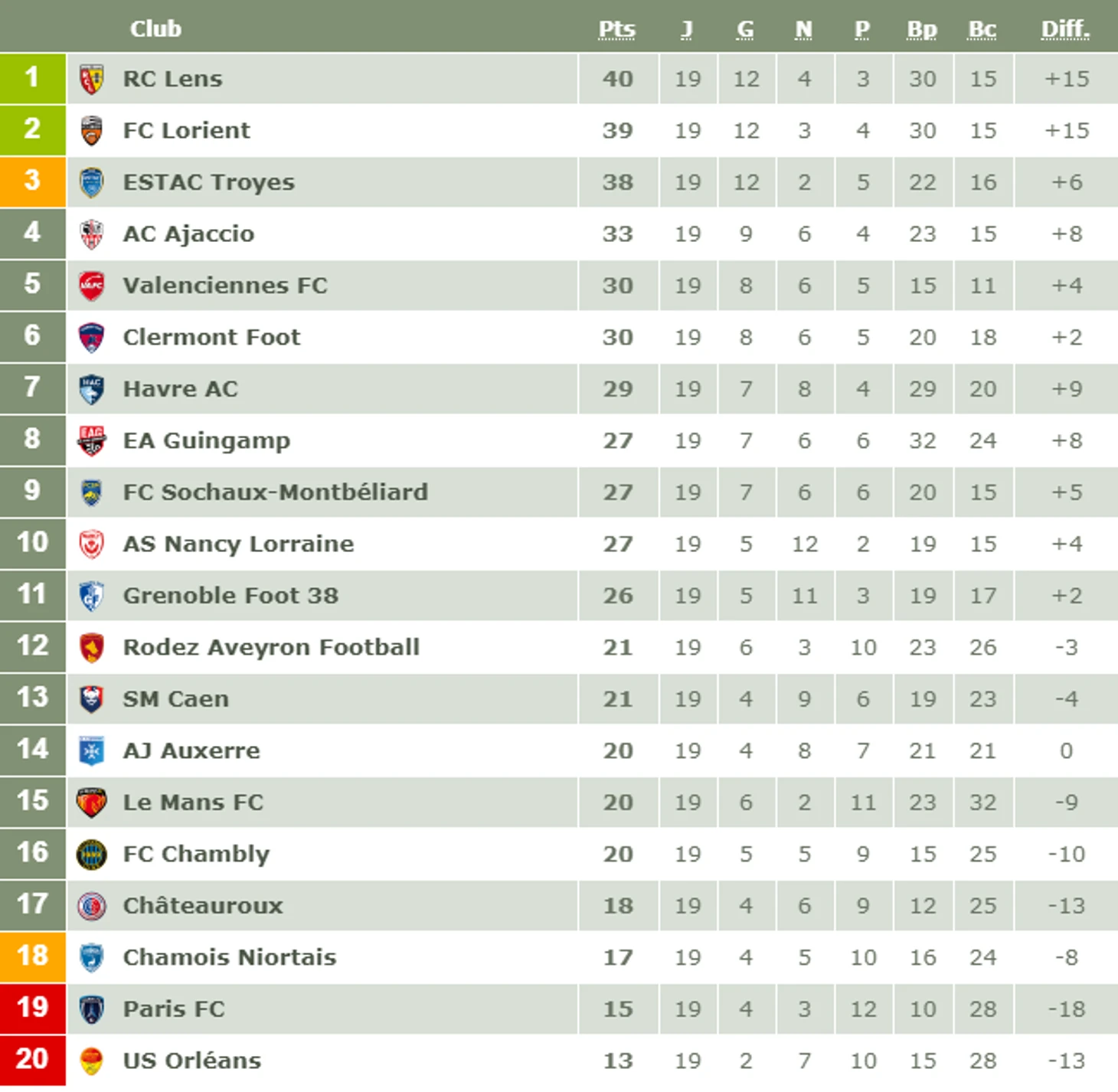Viewport: 1118px width, 1092px height.
Task: Click the Rodez Aveyron Football crest
Action: (91, 647)
